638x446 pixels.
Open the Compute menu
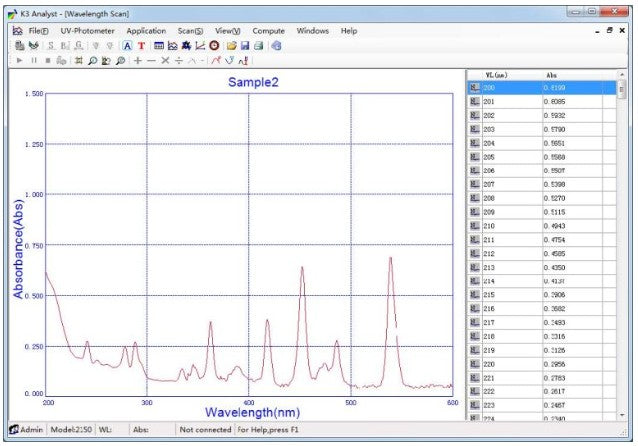269,31
